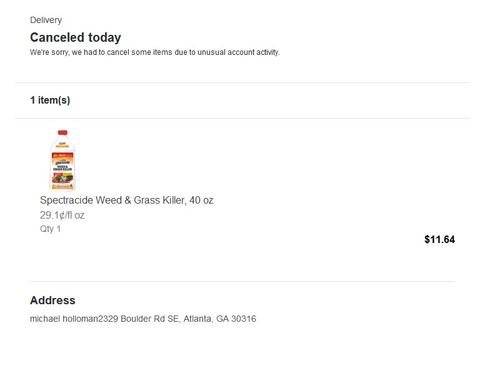Click the Address section heading
Viewport: 500px width, 366px height.
click(x=53, y=300)
